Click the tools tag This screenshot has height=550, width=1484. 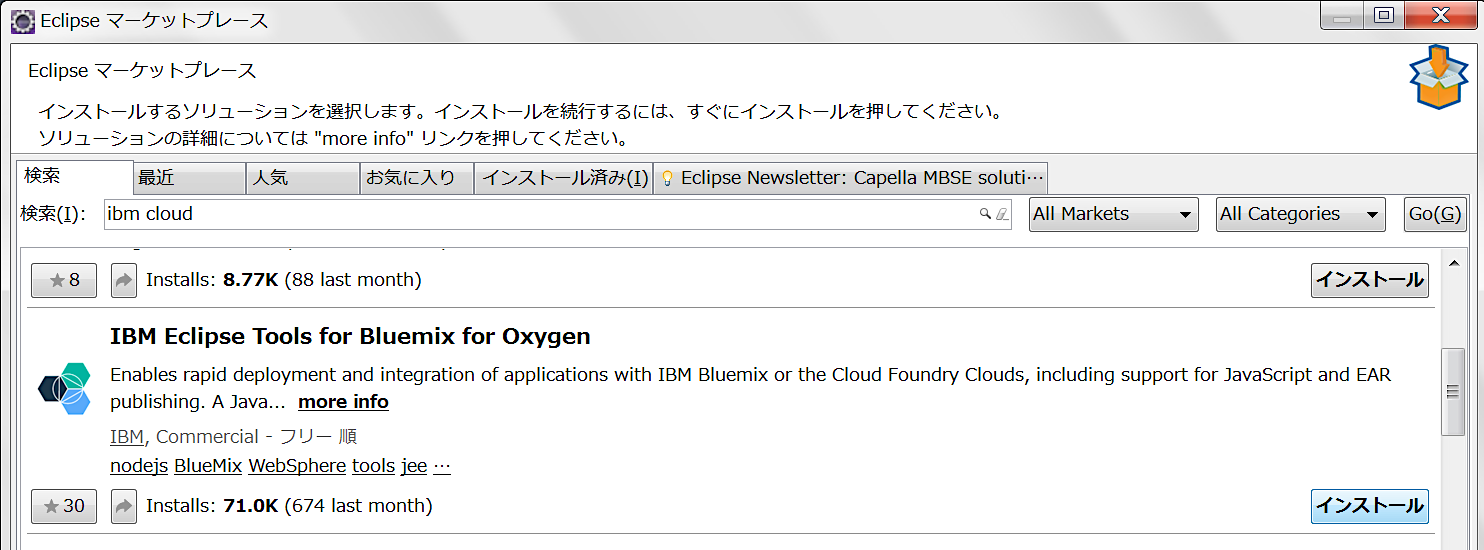[x=373, y=467]
